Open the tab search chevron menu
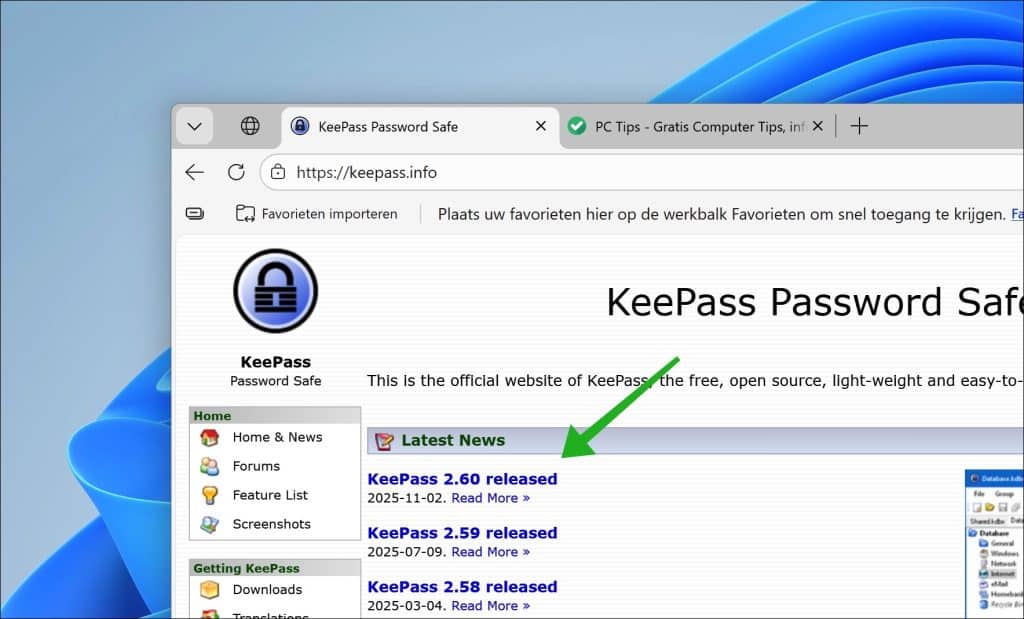This screenshot has width=1024, height=619. point(194,126)
